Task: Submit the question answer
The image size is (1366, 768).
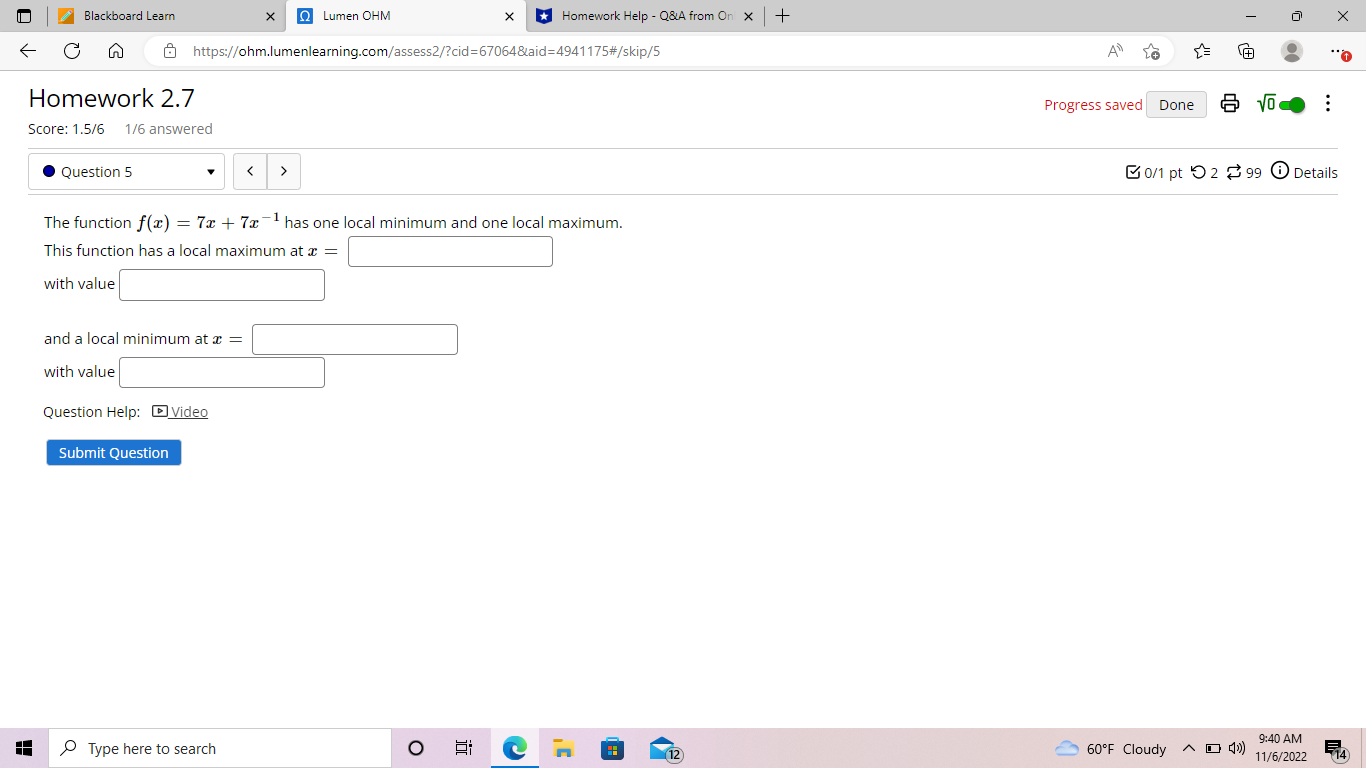Action: [114, 452]
